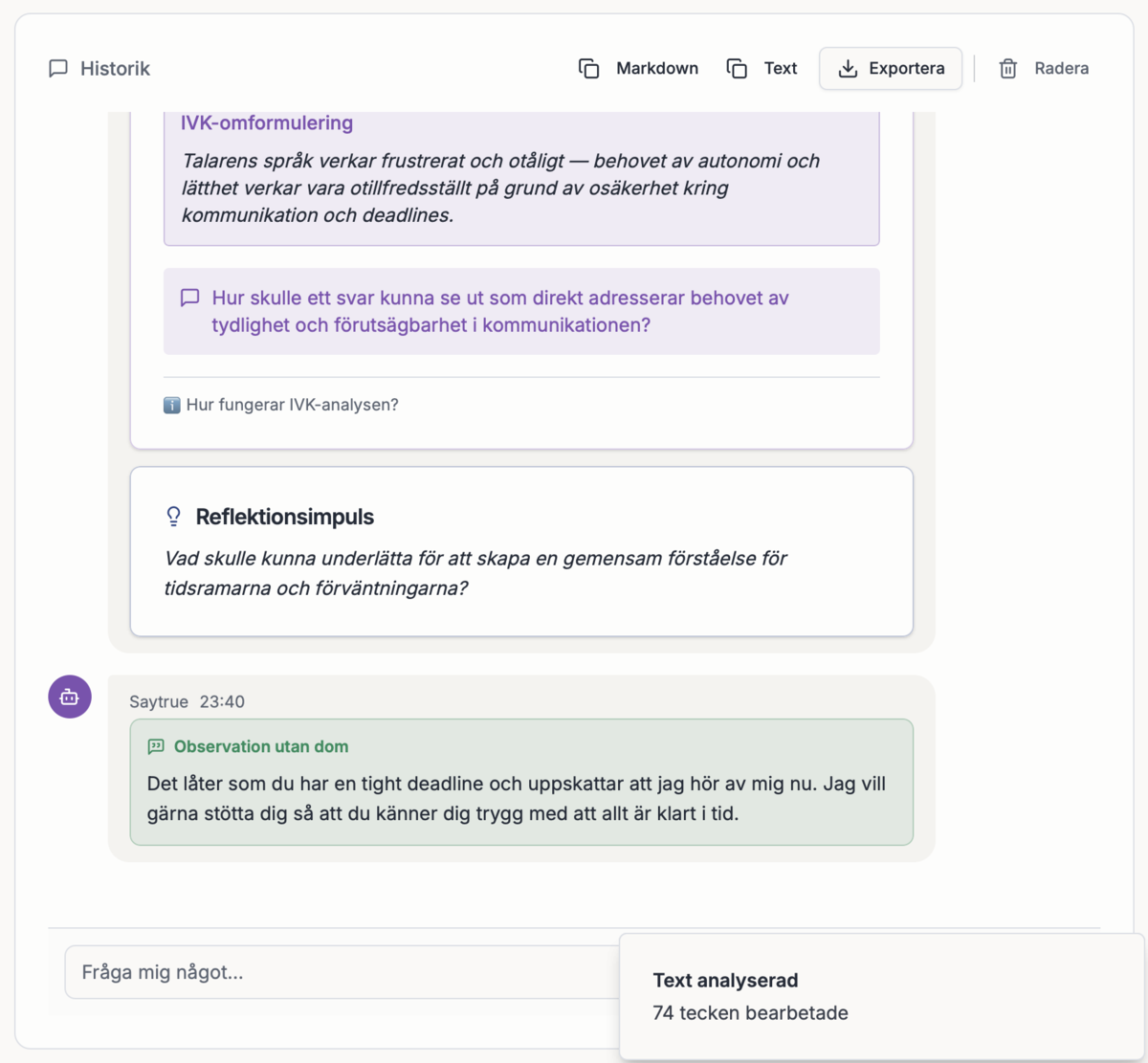Copy the conversation as Markdown
This screenshot has height=1063, width=1148.
point(638,69)
